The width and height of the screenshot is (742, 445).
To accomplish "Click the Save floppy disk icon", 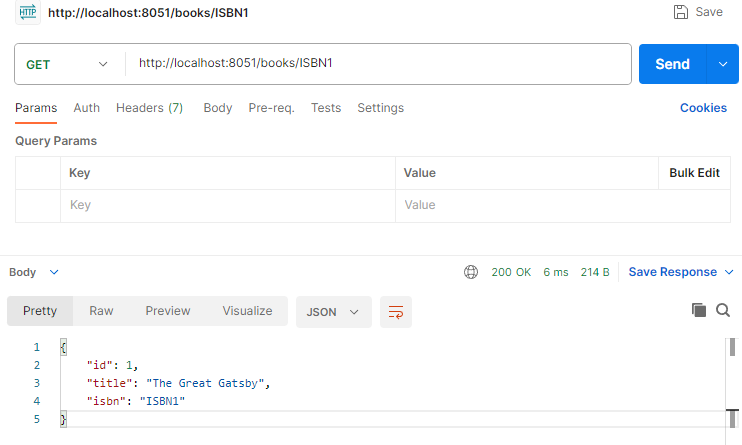I will point(680,12).
